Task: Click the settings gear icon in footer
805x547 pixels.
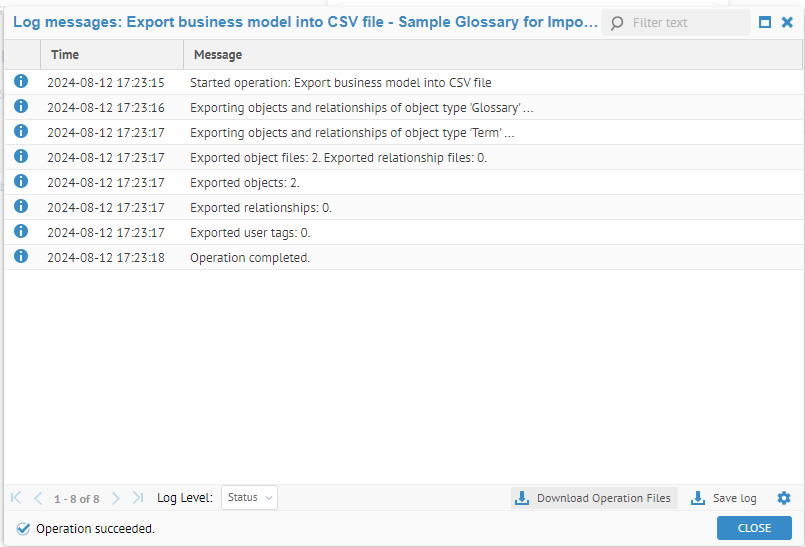Action: 783,498
